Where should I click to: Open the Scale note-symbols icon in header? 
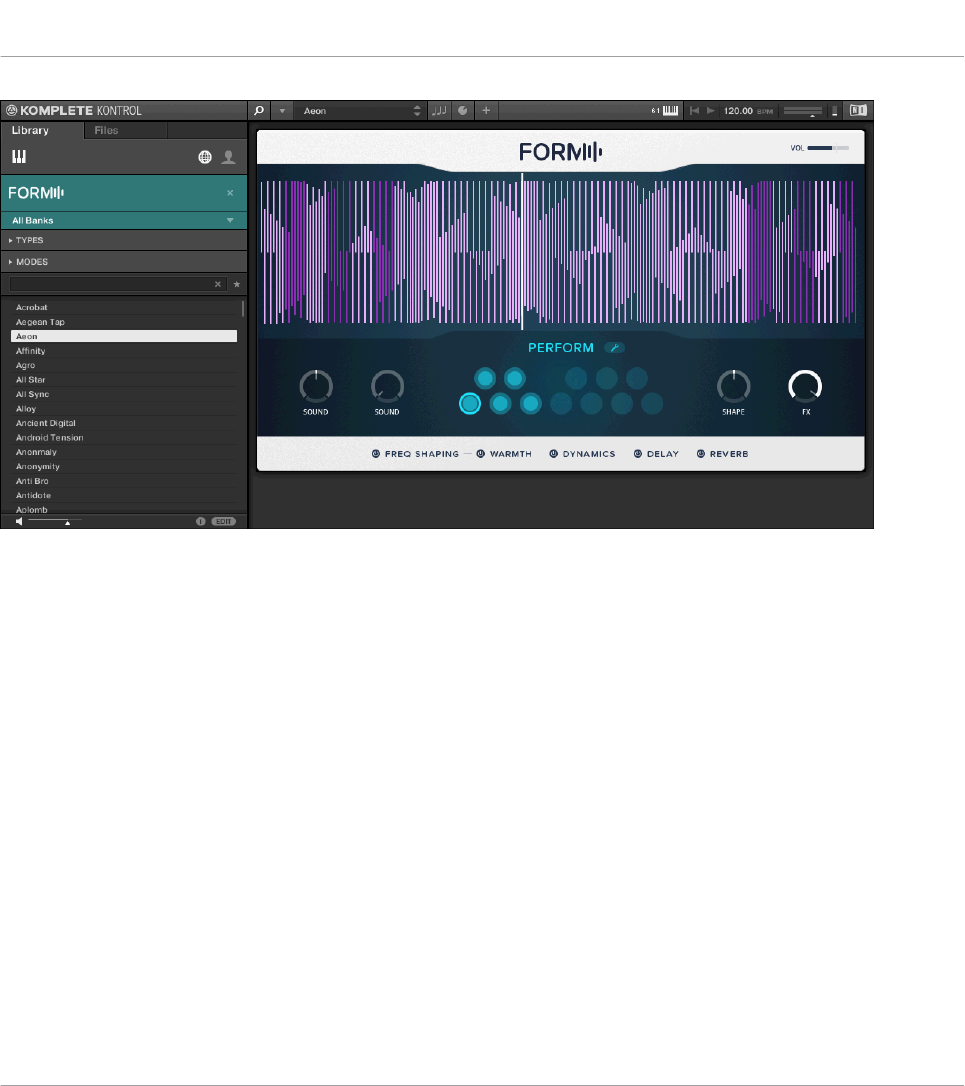[x=439, y=111]
